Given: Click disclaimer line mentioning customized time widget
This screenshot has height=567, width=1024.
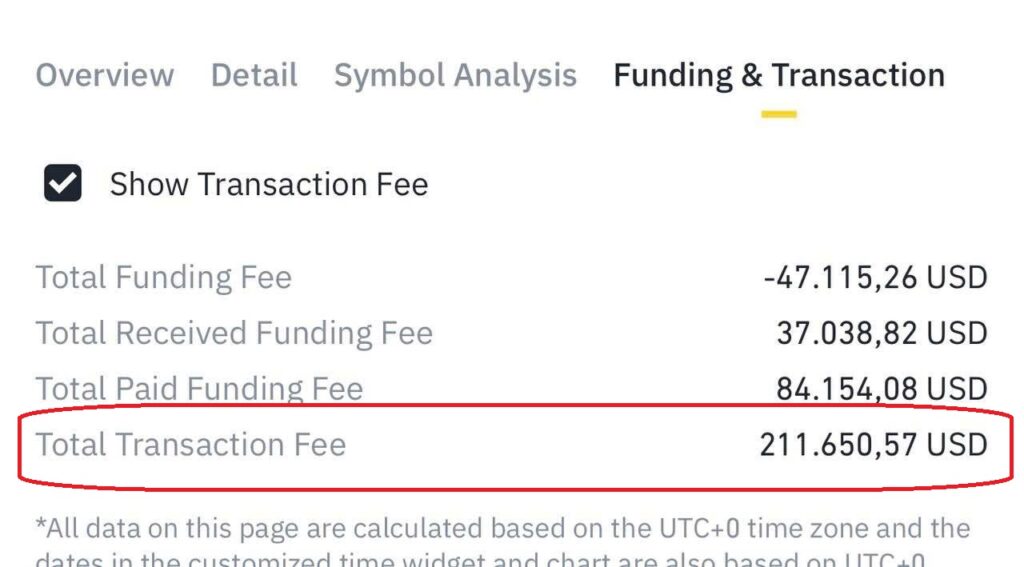Looking at the screenshot, I should click(x=480, y=559).
